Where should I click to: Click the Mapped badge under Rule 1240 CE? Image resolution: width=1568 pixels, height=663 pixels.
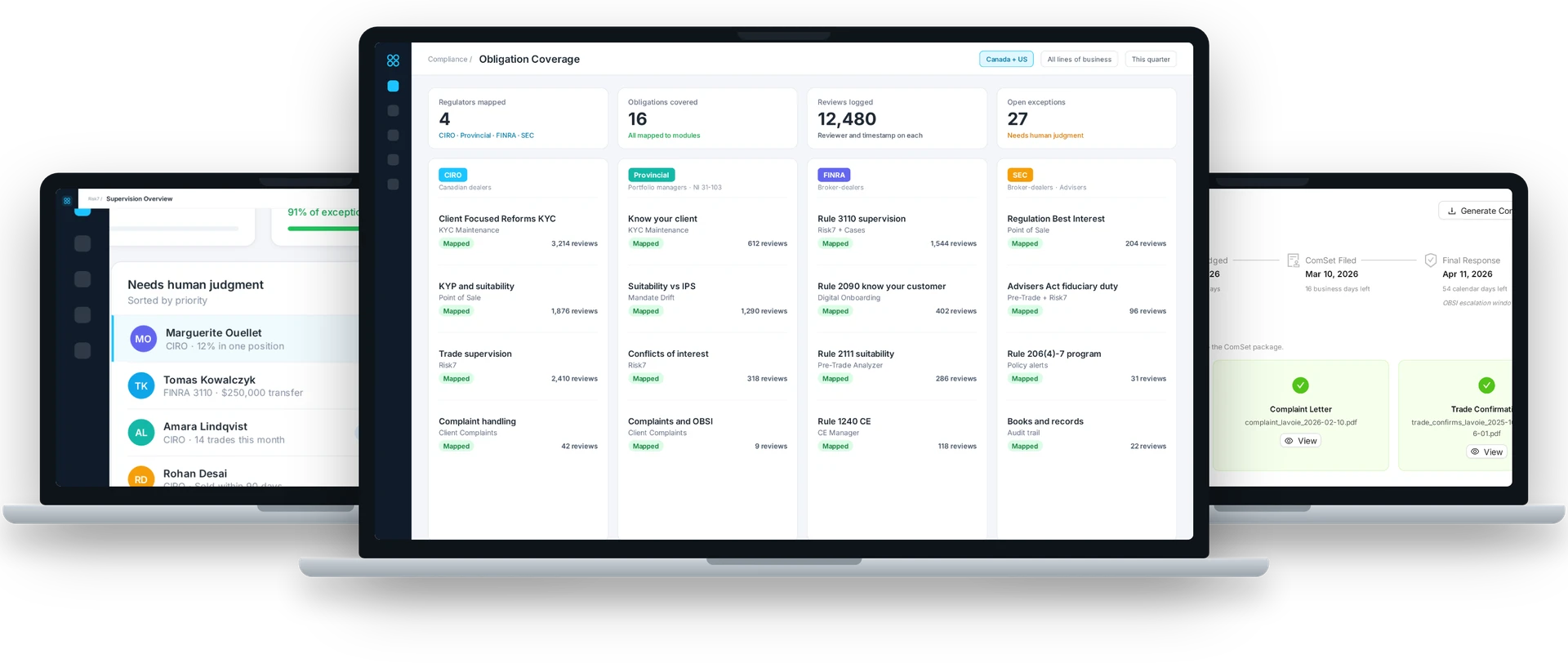pos(835,447)
